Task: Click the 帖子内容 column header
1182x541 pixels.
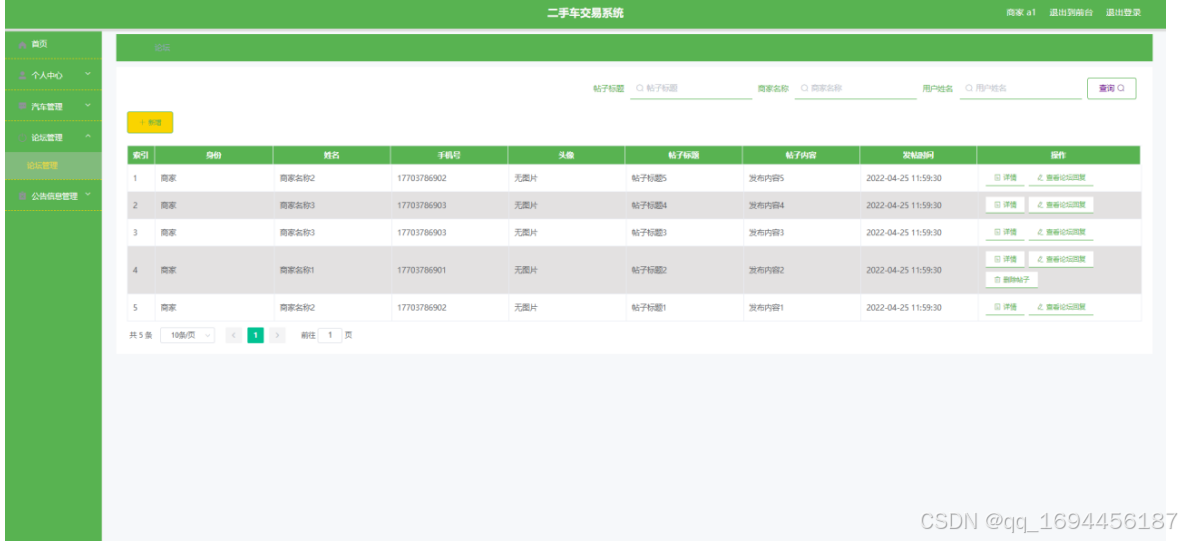Action: (801, 155)
